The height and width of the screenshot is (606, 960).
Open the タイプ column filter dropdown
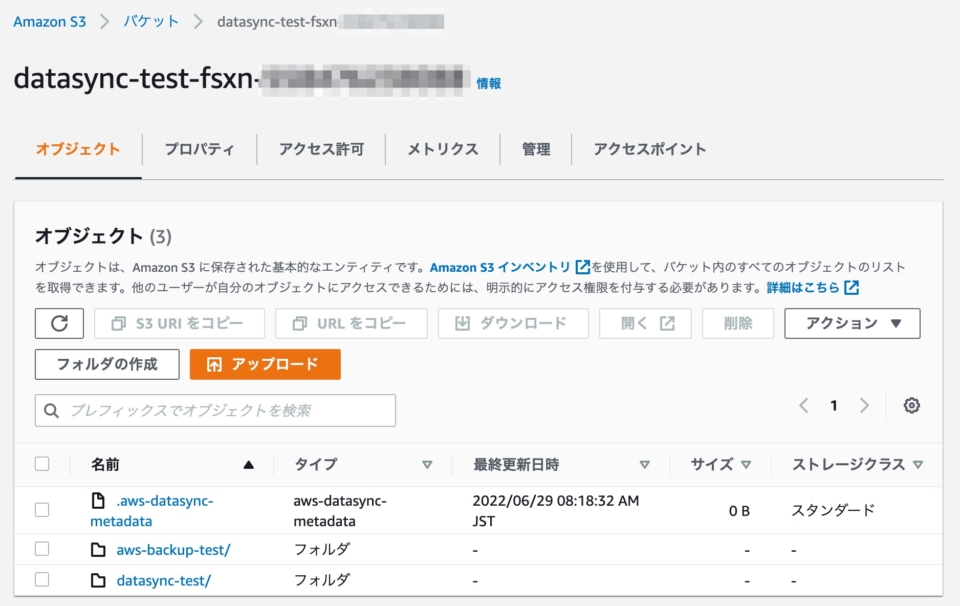point(426,464)
